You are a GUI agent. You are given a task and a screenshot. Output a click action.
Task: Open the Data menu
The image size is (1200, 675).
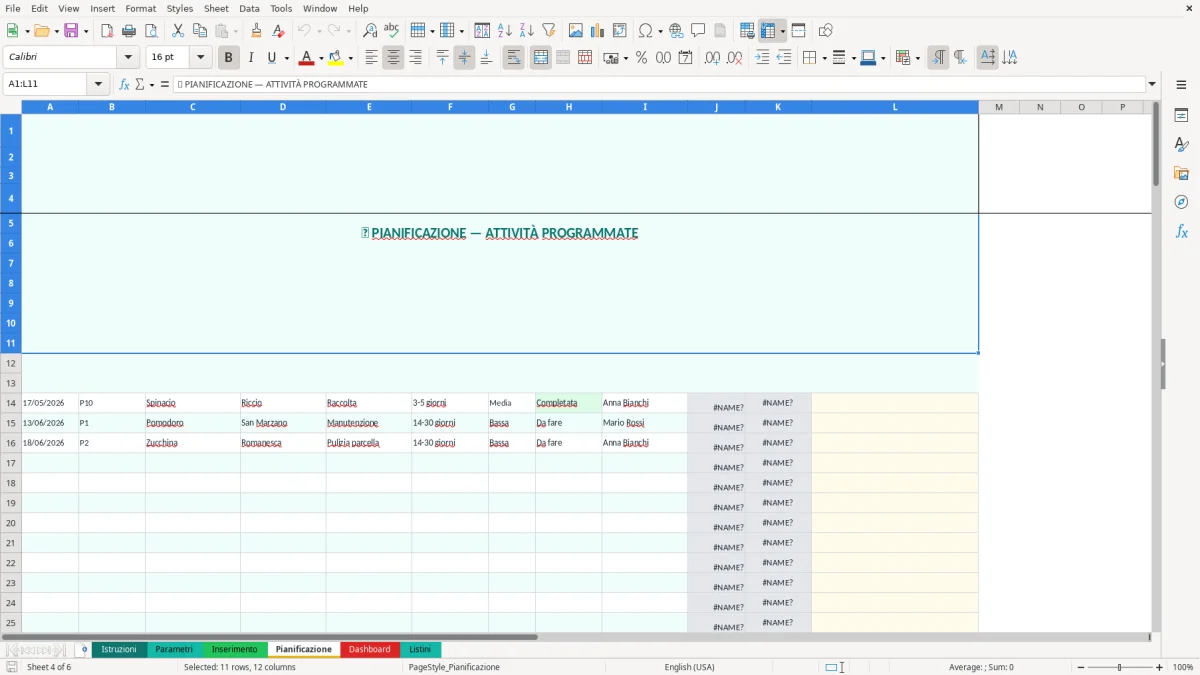(x=249, y=8)
